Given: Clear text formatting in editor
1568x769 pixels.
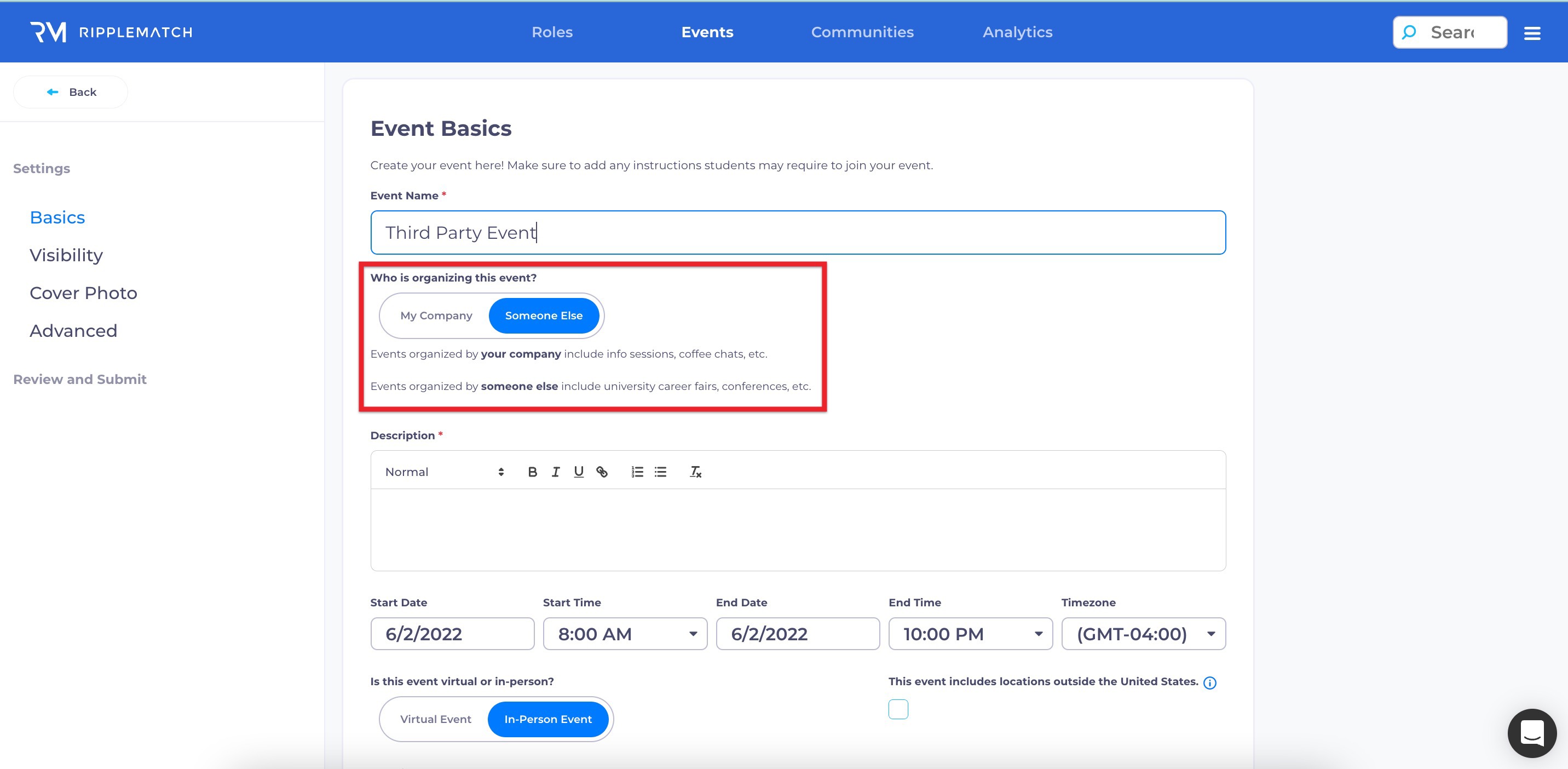Looking at the screenshot, I should click(695, 472).
